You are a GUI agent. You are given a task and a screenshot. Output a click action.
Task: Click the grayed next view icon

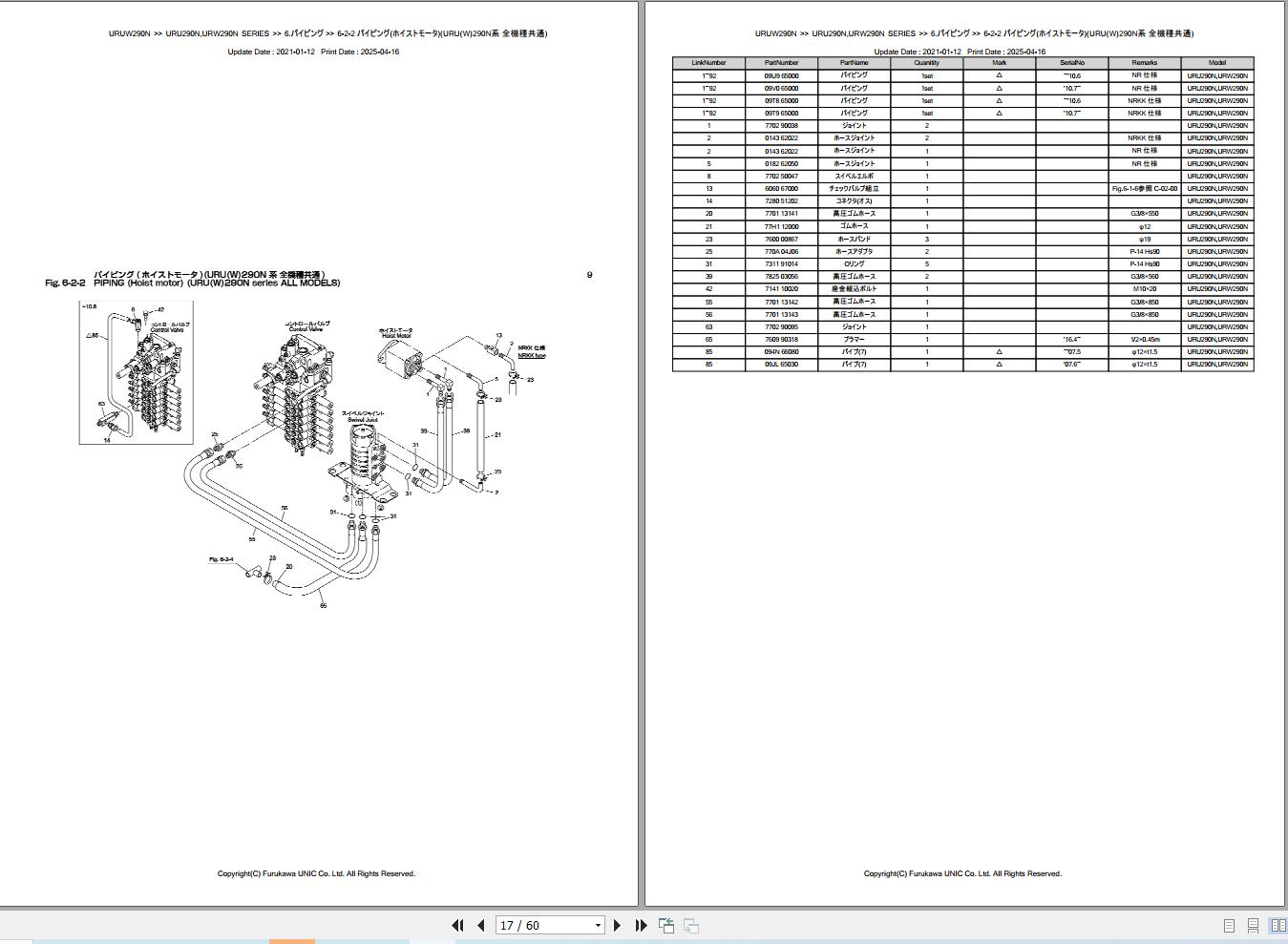[x=691, y=925]
